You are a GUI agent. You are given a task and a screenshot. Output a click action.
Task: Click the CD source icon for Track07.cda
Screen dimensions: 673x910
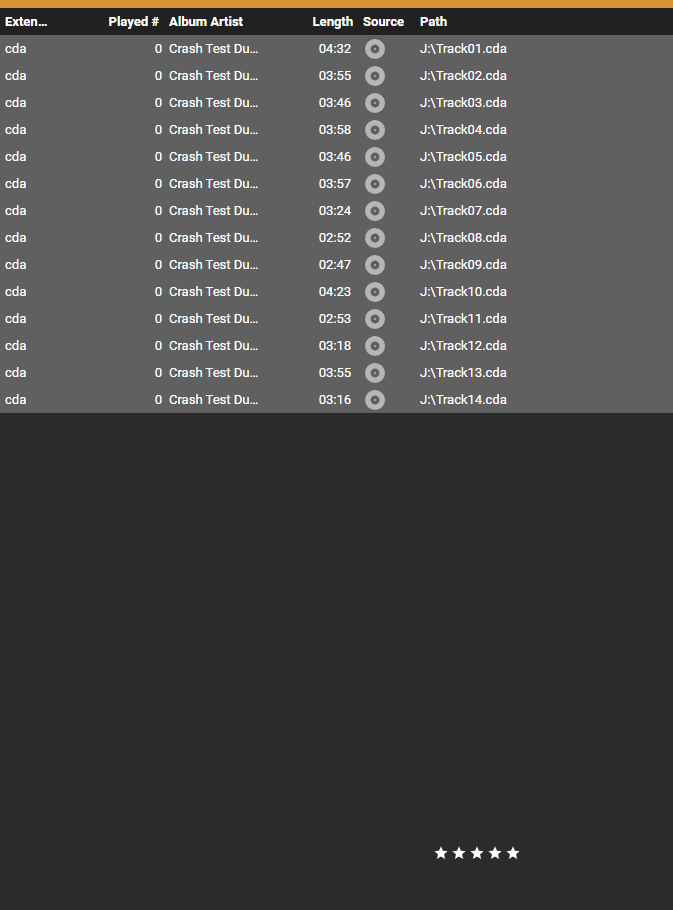[x=375, y=211]
